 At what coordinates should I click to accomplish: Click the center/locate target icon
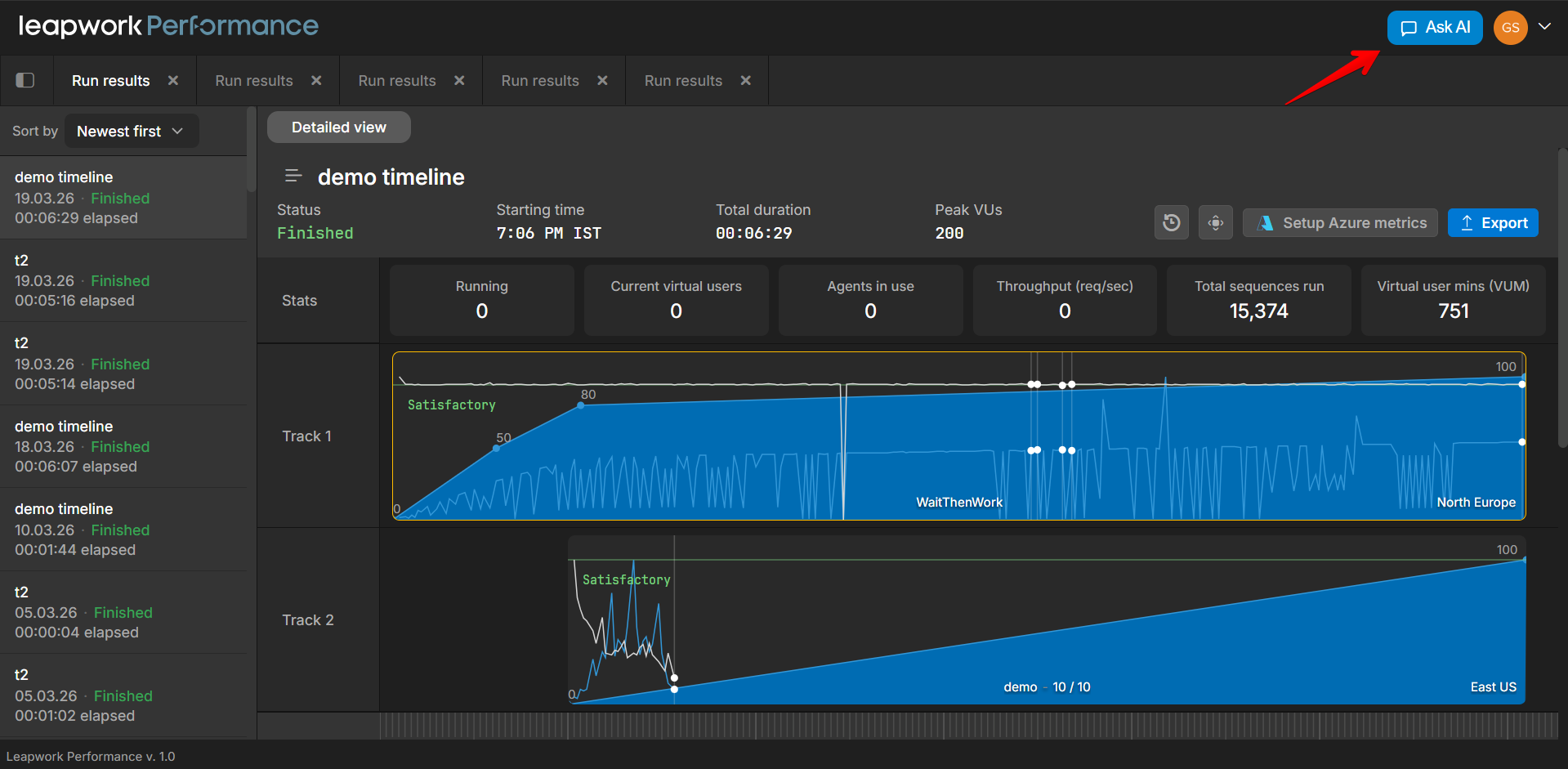pyautogui.click(x=1215, y=223)
